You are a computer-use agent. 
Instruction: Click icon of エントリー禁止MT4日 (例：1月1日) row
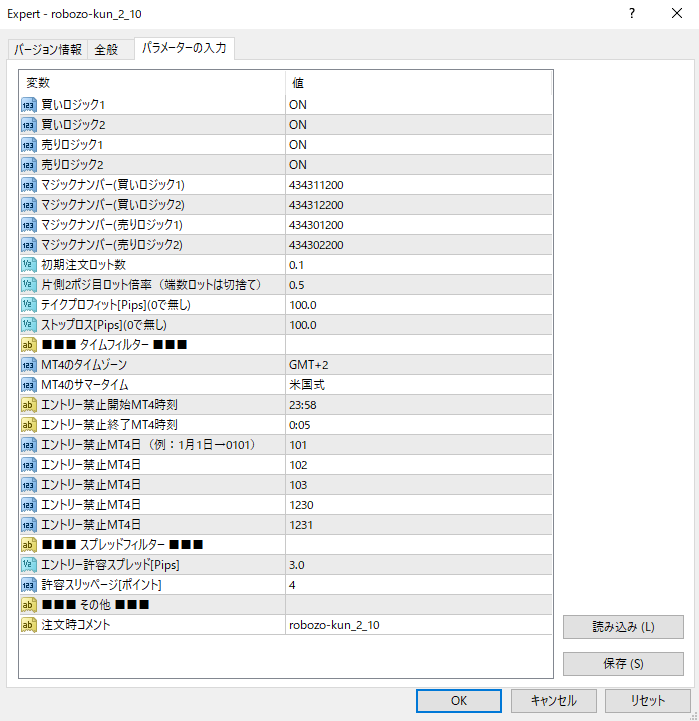29,445
